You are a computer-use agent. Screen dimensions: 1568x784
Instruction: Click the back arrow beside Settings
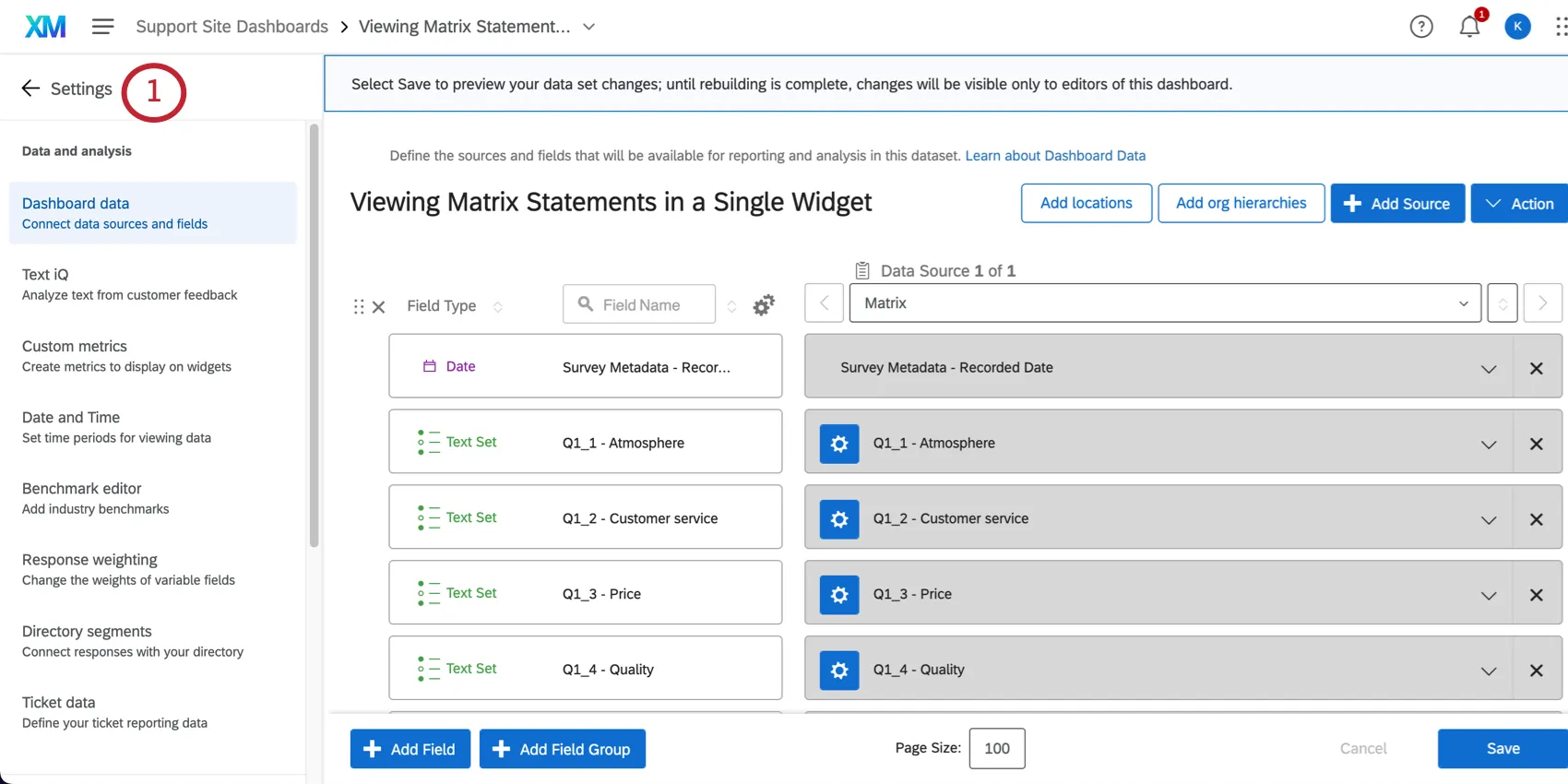[30, 89]
